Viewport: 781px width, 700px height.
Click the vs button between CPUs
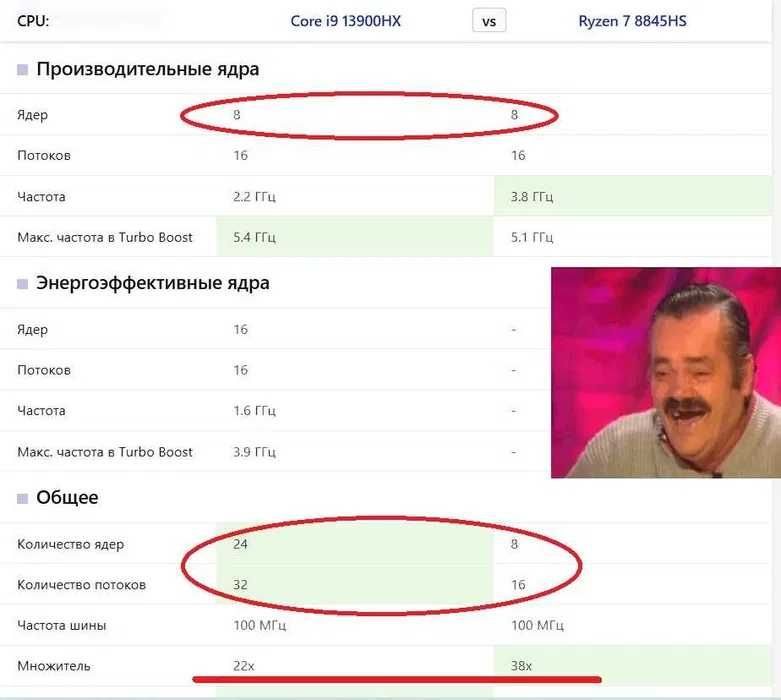pyautogui.click(x=489, y=21)
